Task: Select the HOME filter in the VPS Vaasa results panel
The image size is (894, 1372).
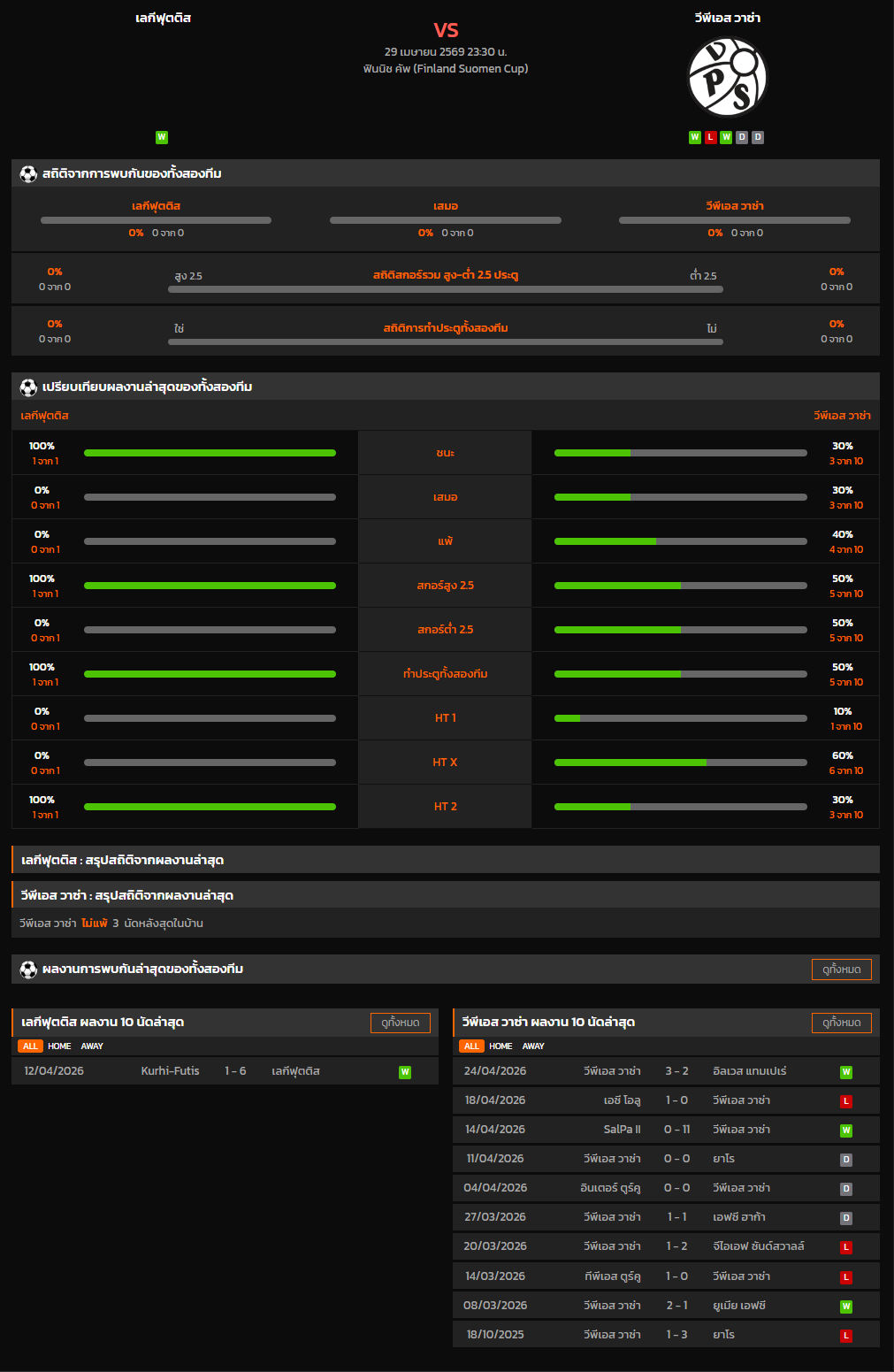Action: [500, 1046]
